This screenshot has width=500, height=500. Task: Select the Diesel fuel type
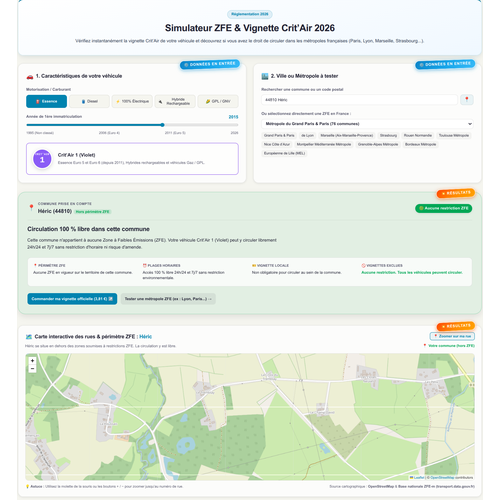tap(89, 101)
